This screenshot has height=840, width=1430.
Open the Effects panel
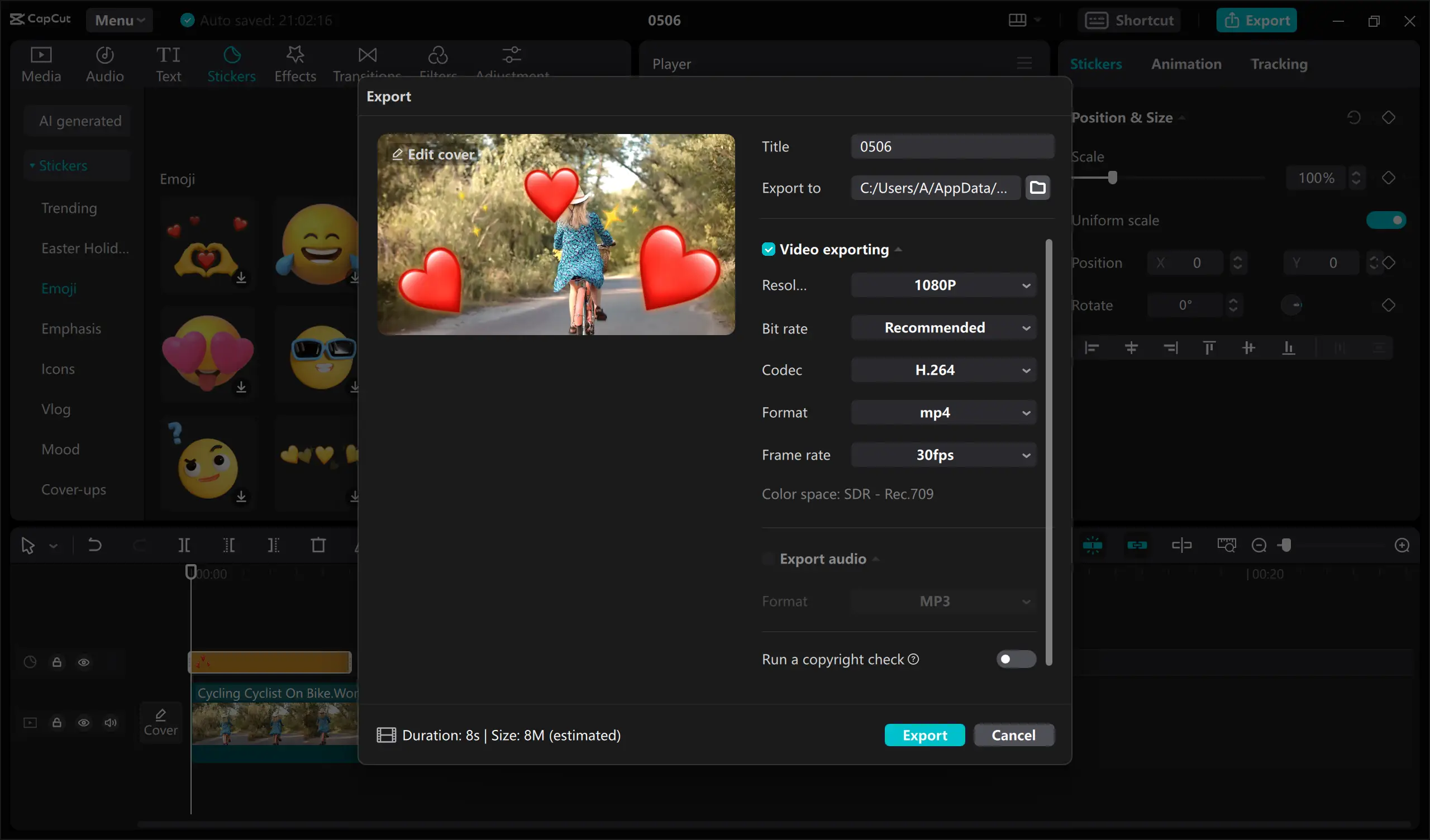click(294, 64)
